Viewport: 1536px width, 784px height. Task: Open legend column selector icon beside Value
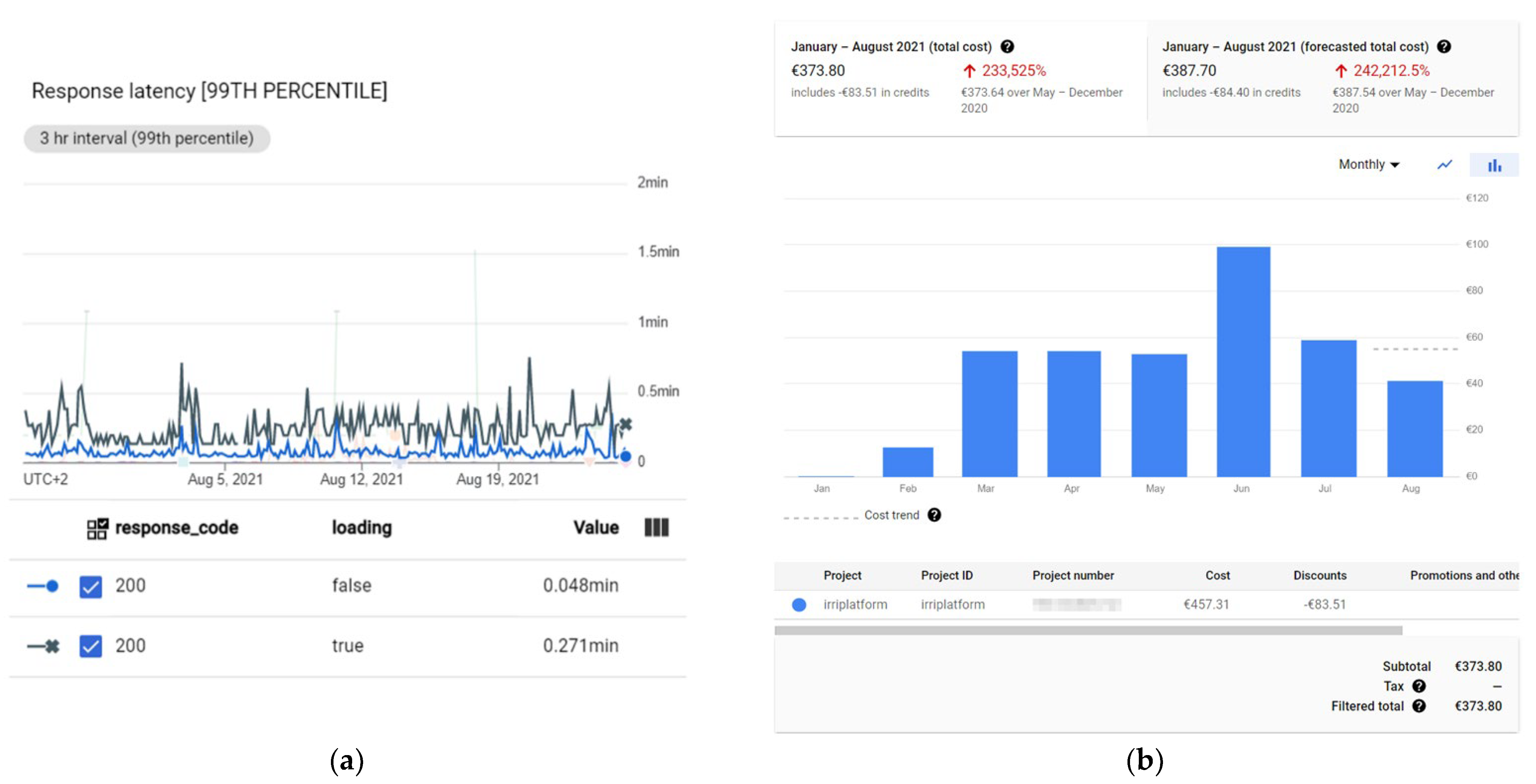[656, 528]
